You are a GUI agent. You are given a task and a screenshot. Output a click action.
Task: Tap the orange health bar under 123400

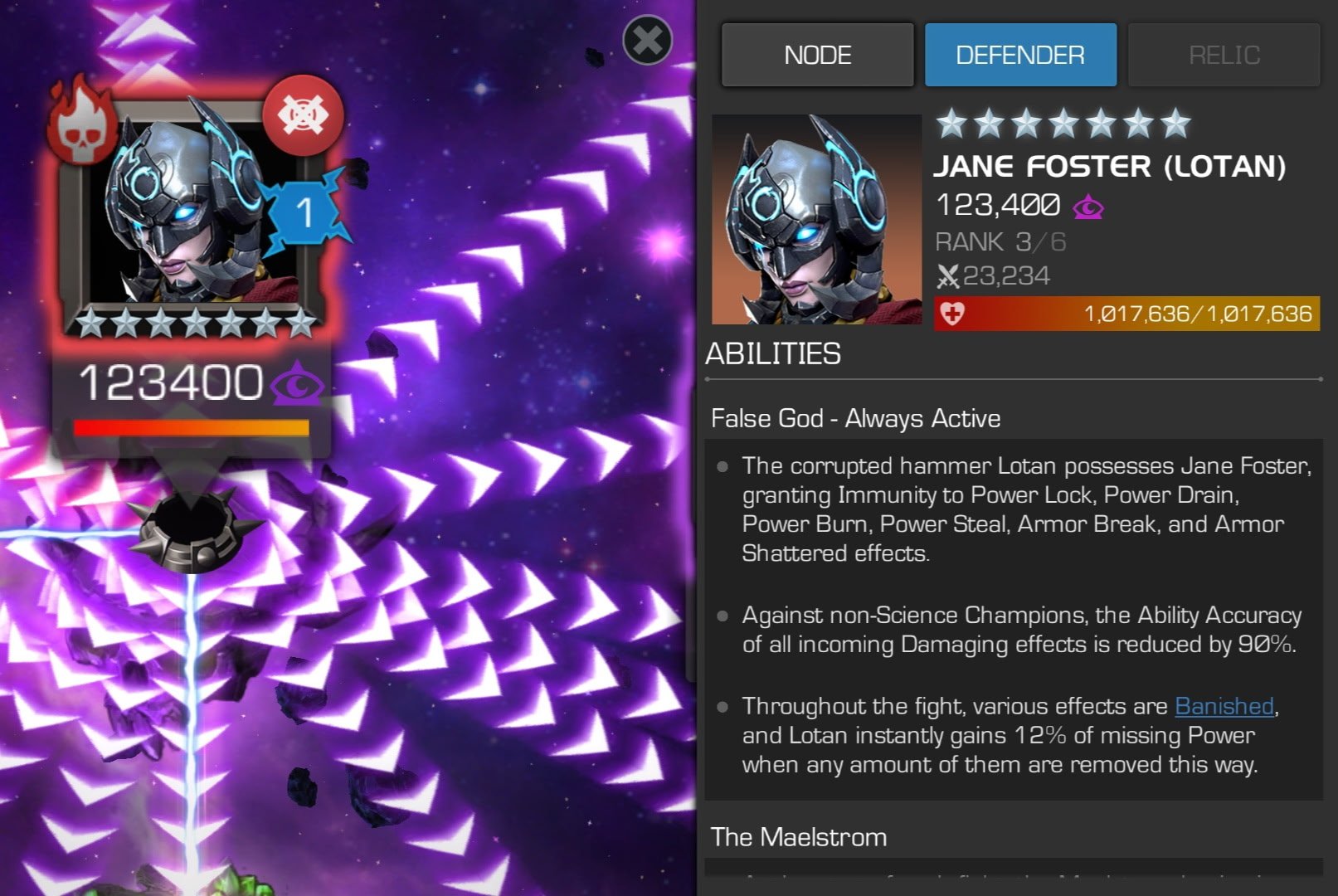click(x=192, y=427)
